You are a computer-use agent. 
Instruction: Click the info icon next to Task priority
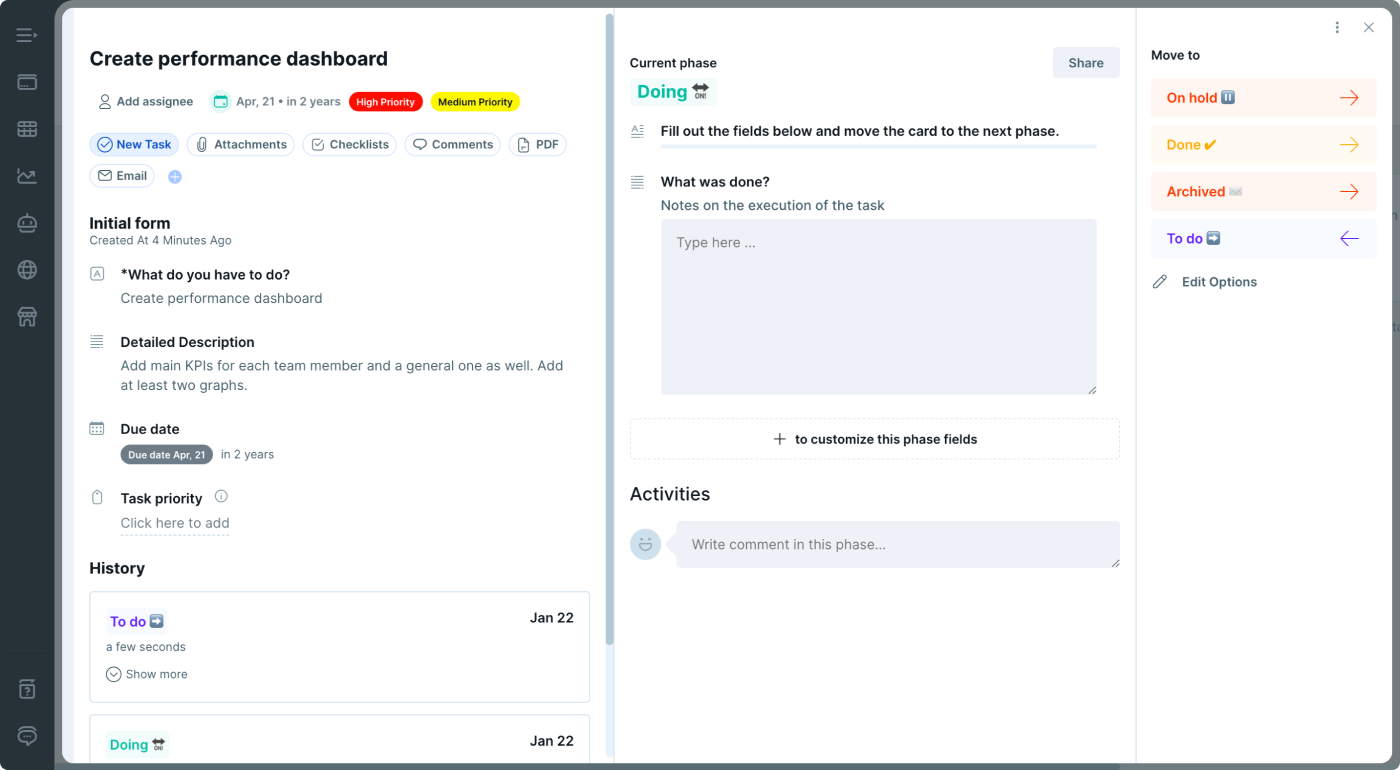pyautogui.click(x=221, y=496)
